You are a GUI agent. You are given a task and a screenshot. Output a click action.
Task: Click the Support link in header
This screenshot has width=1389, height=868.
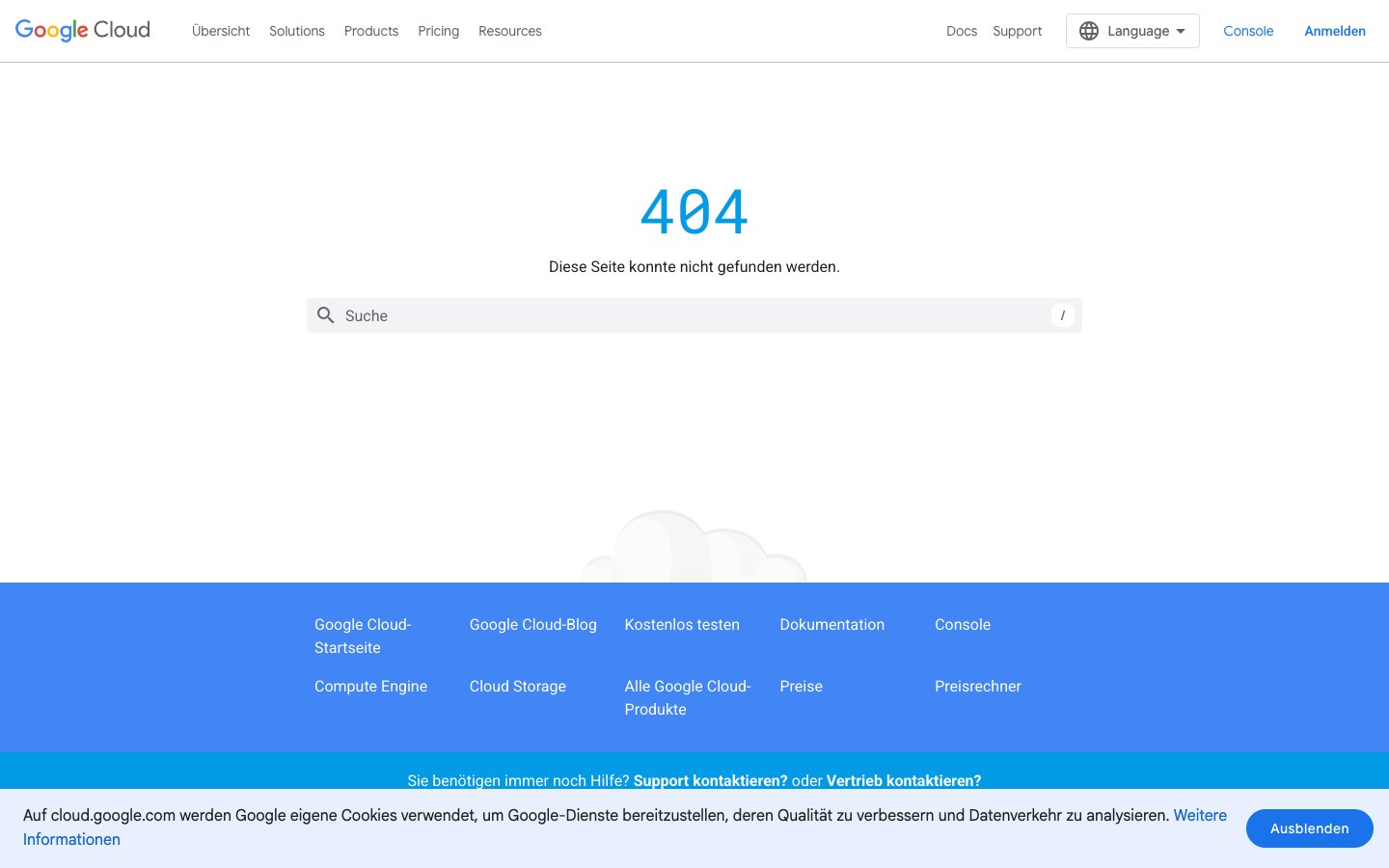click(1017, 31)
